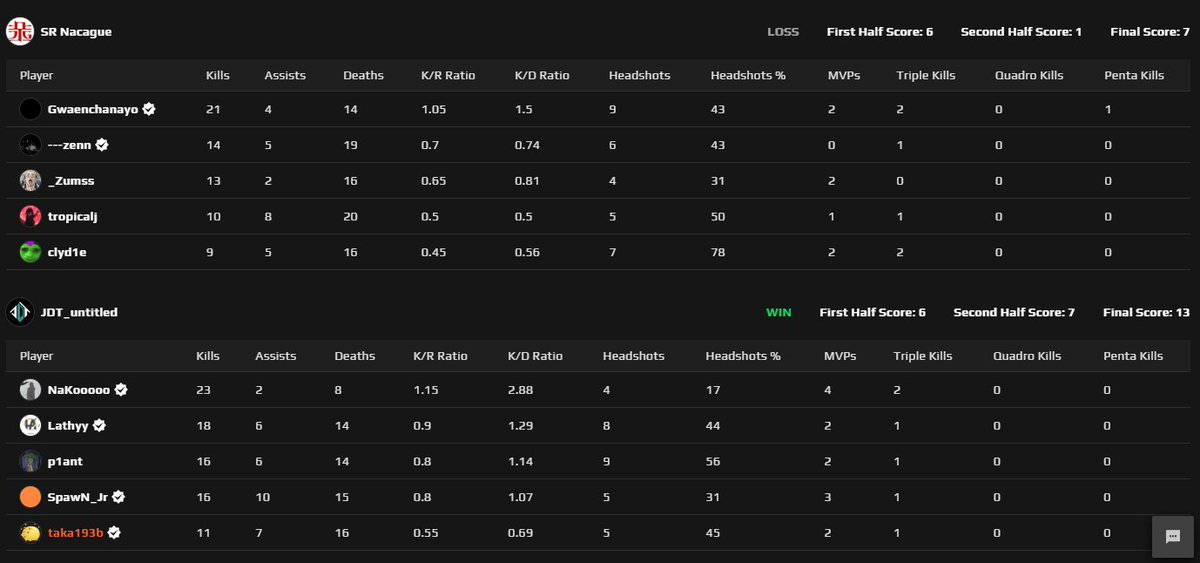Click NaKooooo's kills value 23
This screenshot has height=563, width=1200.
[205, 391]
